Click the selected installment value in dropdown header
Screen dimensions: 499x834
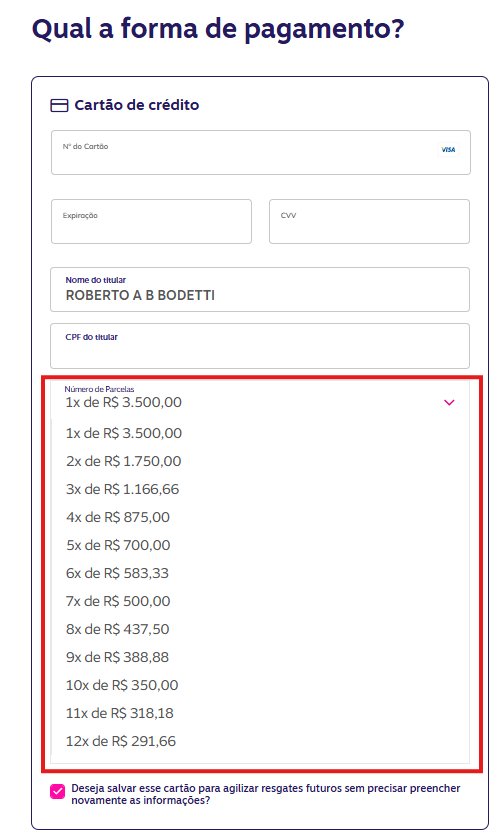[x=123, y=403]
